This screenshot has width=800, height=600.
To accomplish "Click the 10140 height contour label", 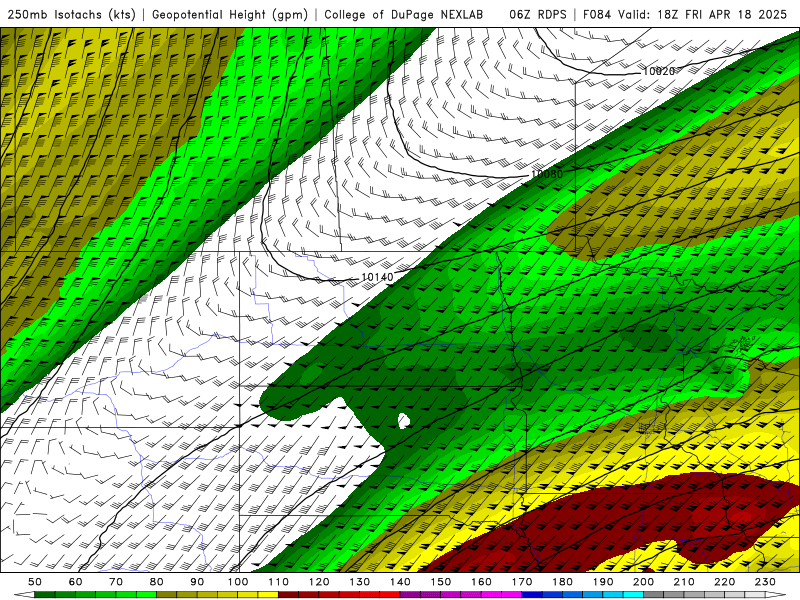I will click(377, 277).
